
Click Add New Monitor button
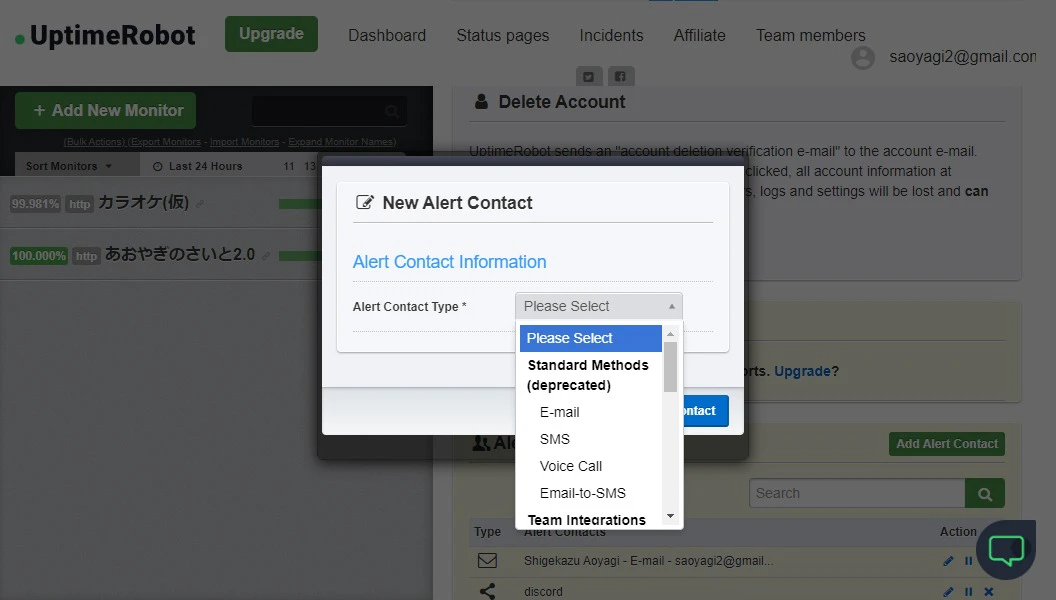coord(106,110)
